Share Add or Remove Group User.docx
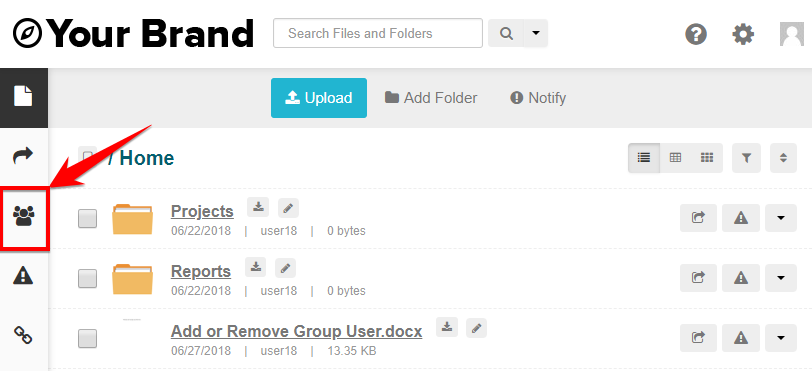The width and height of the screenshot is (812, 371). pos(699,338)
